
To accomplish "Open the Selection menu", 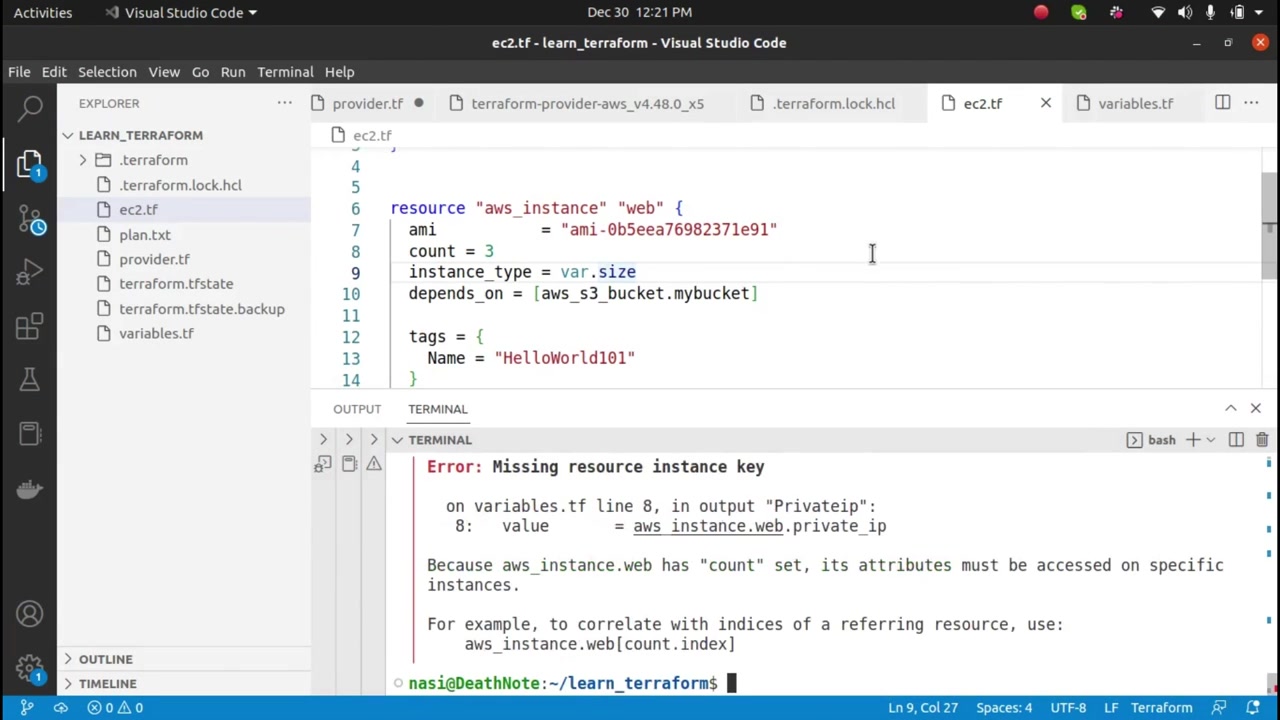I will click(107, 72).
